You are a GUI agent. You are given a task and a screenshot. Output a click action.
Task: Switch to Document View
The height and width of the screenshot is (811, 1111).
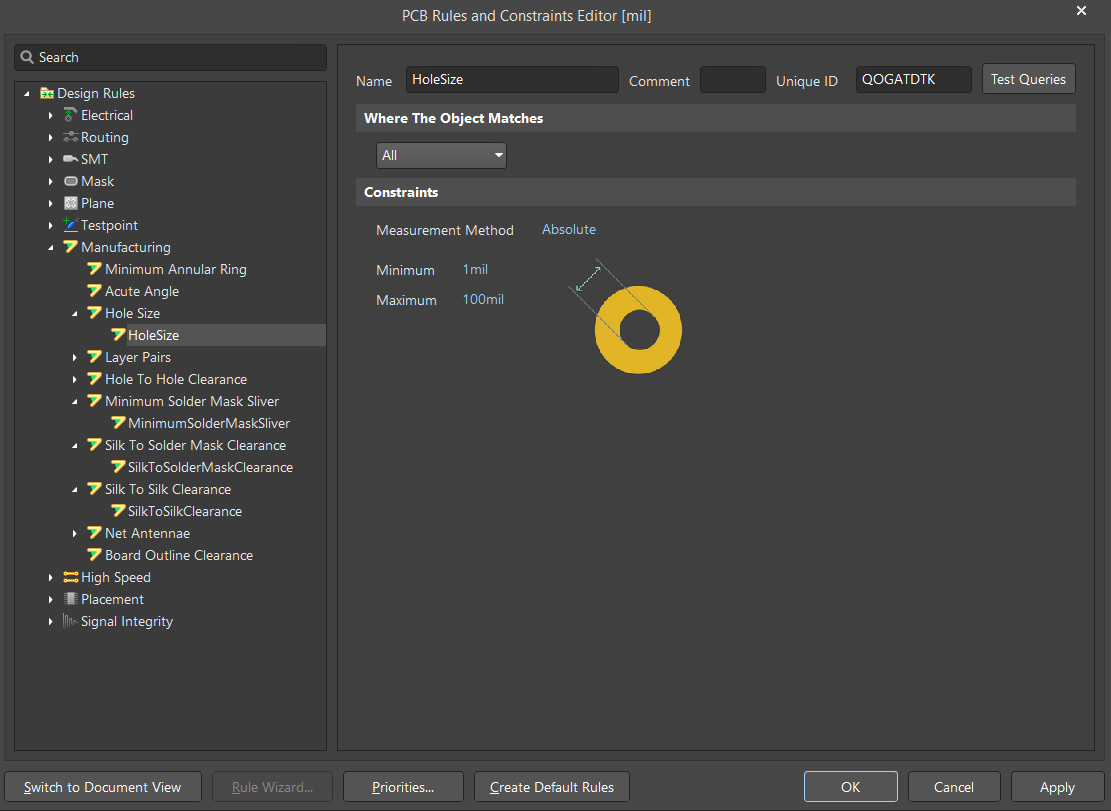pyautogui.click(x=103, y=787)
